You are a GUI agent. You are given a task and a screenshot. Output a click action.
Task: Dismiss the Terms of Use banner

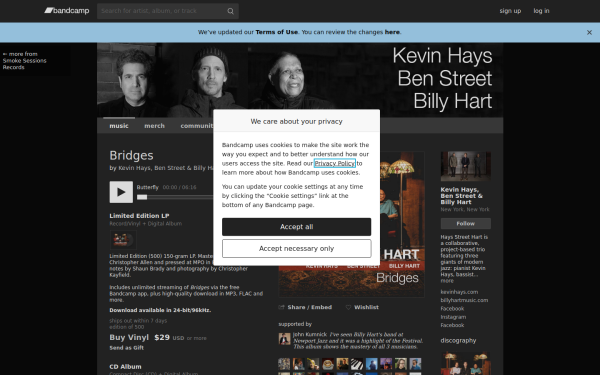pos(589,33)
